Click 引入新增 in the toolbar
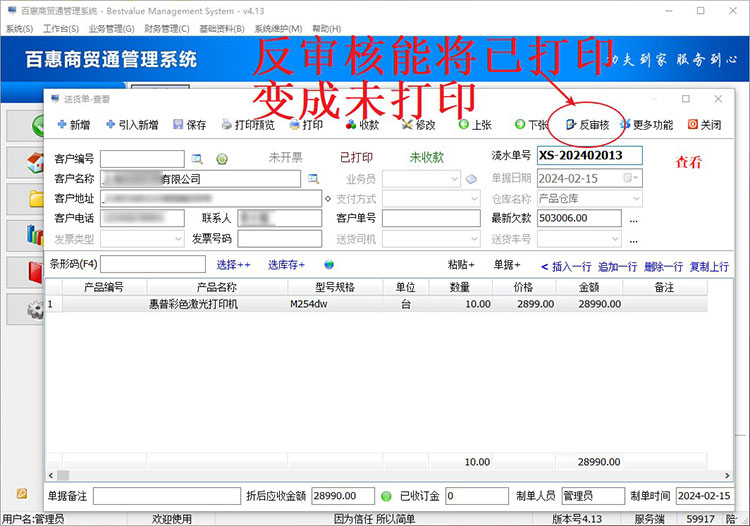Image resolution: width=750 pixels, height=526 pixels. click(132, 125)
